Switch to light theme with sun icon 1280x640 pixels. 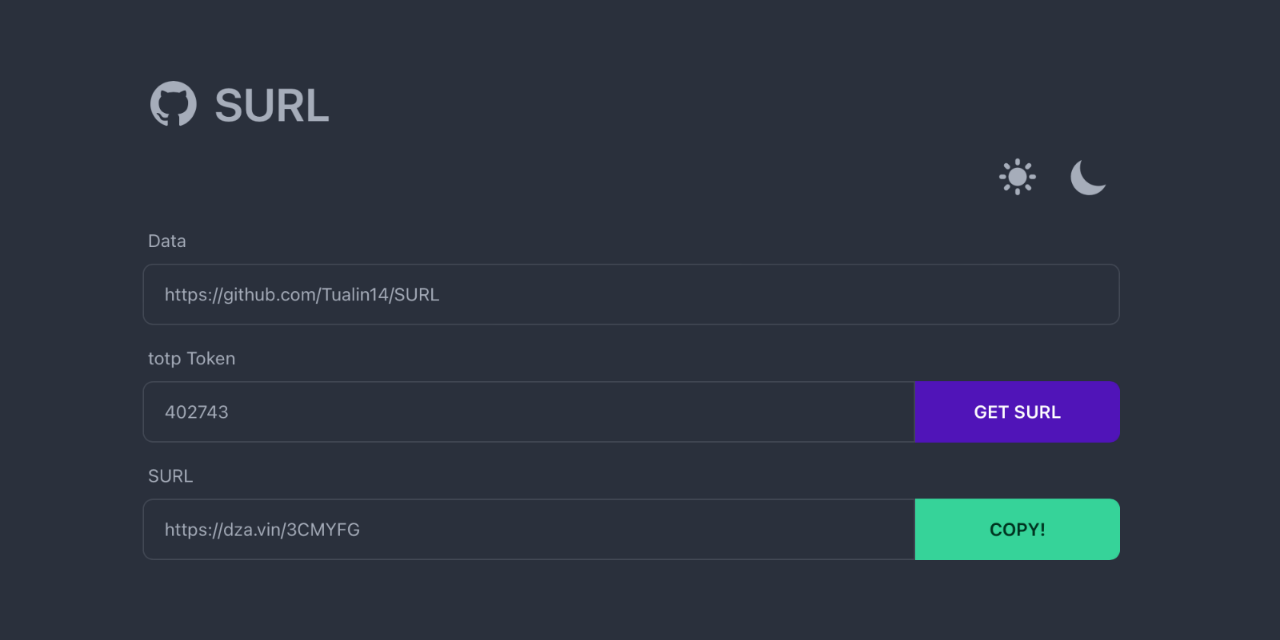[1017, 177]
